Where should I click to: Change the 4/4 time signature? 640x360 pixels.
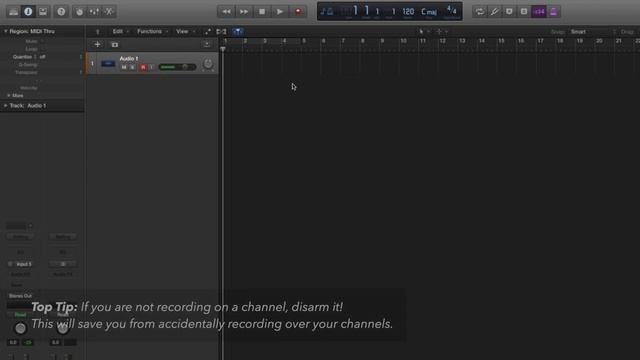tap(451, 10)
